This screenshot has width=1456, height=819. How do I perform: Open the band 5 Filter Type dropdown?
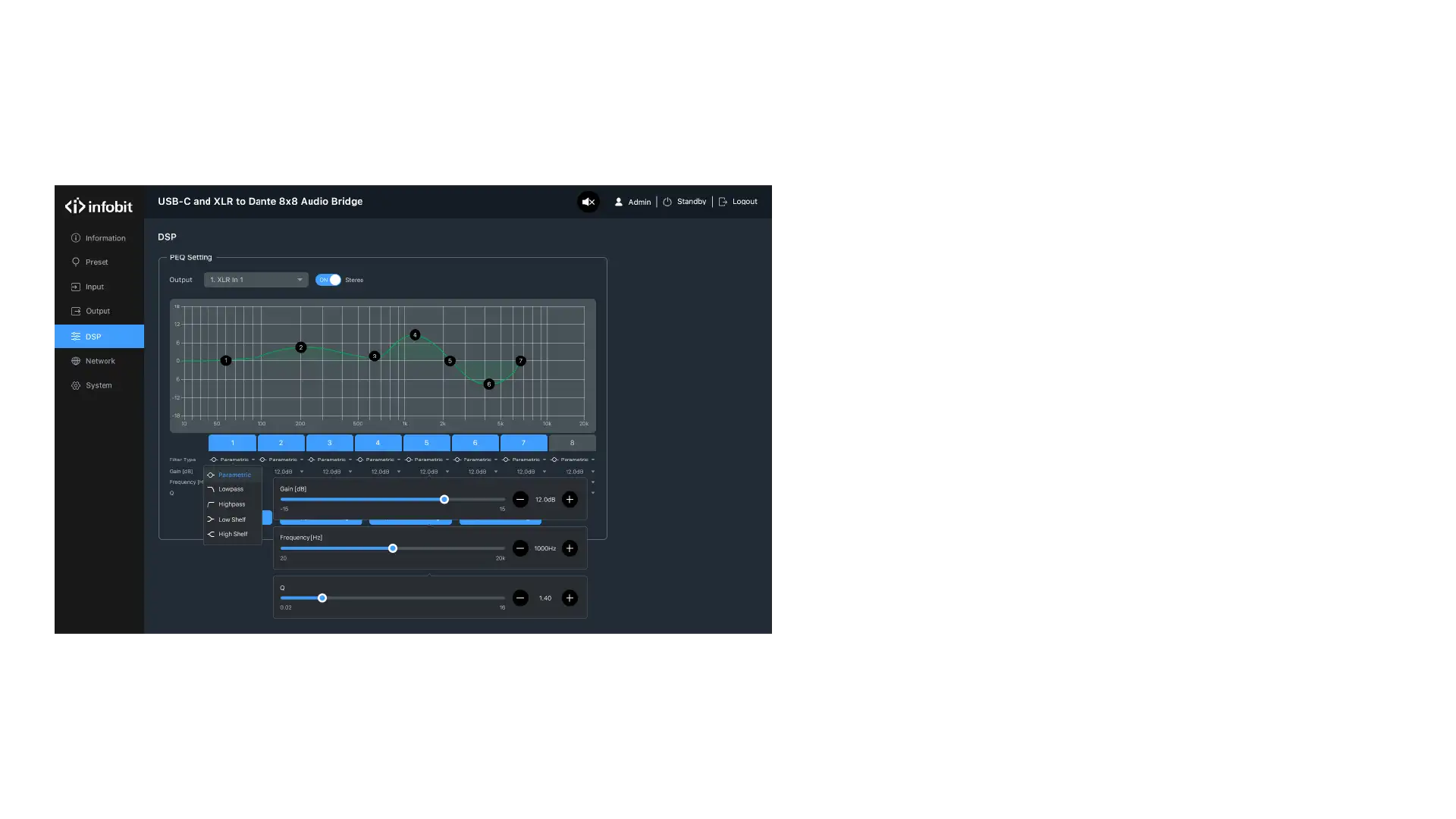click(x=426, y=460)
